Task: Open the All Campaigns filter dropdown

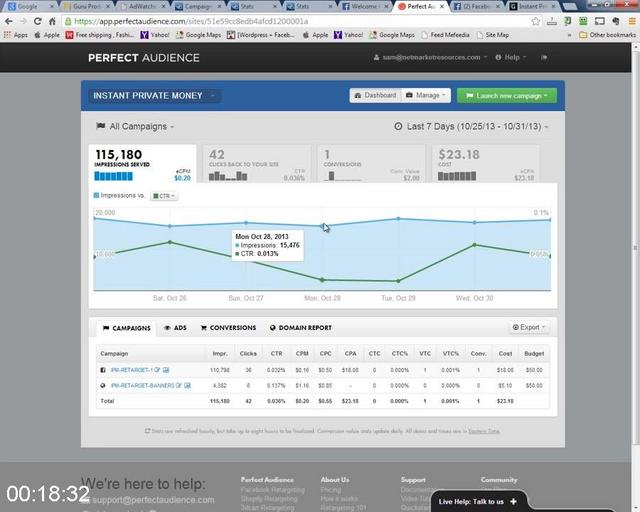Action: [135, 127]
